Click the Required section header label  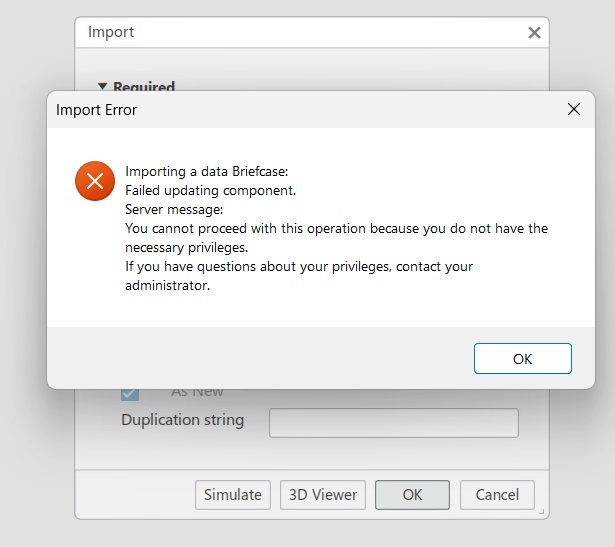point(144,87)
